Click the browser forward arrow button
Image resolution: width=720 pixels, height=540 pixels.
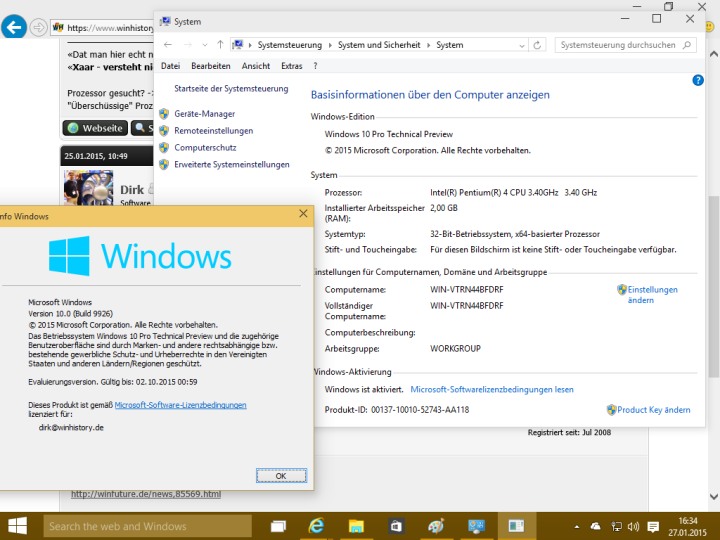(x=39, y=28)
